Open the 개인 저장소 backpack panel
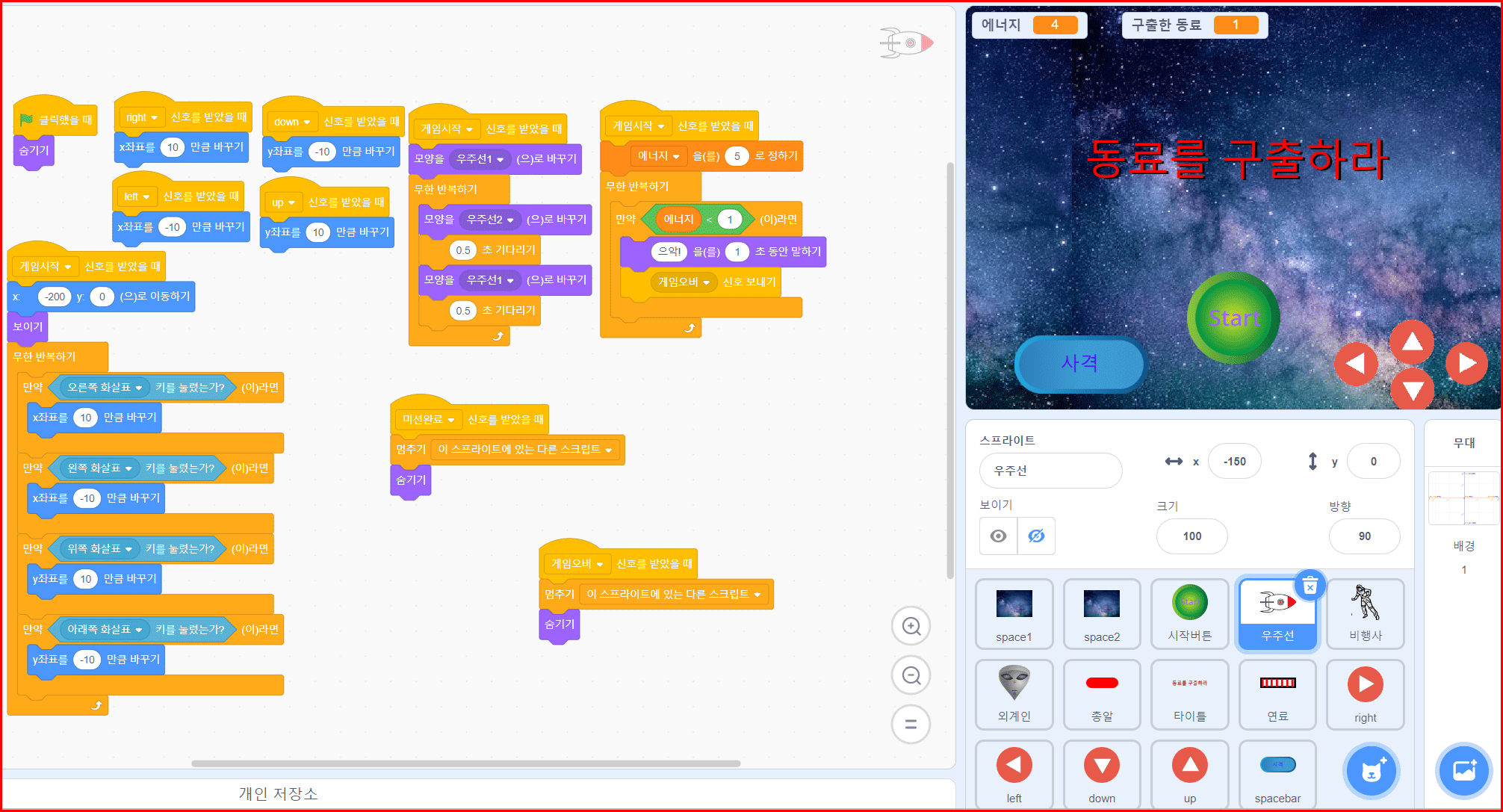Viewport: 1503px width, 812px height. point(278,793)
